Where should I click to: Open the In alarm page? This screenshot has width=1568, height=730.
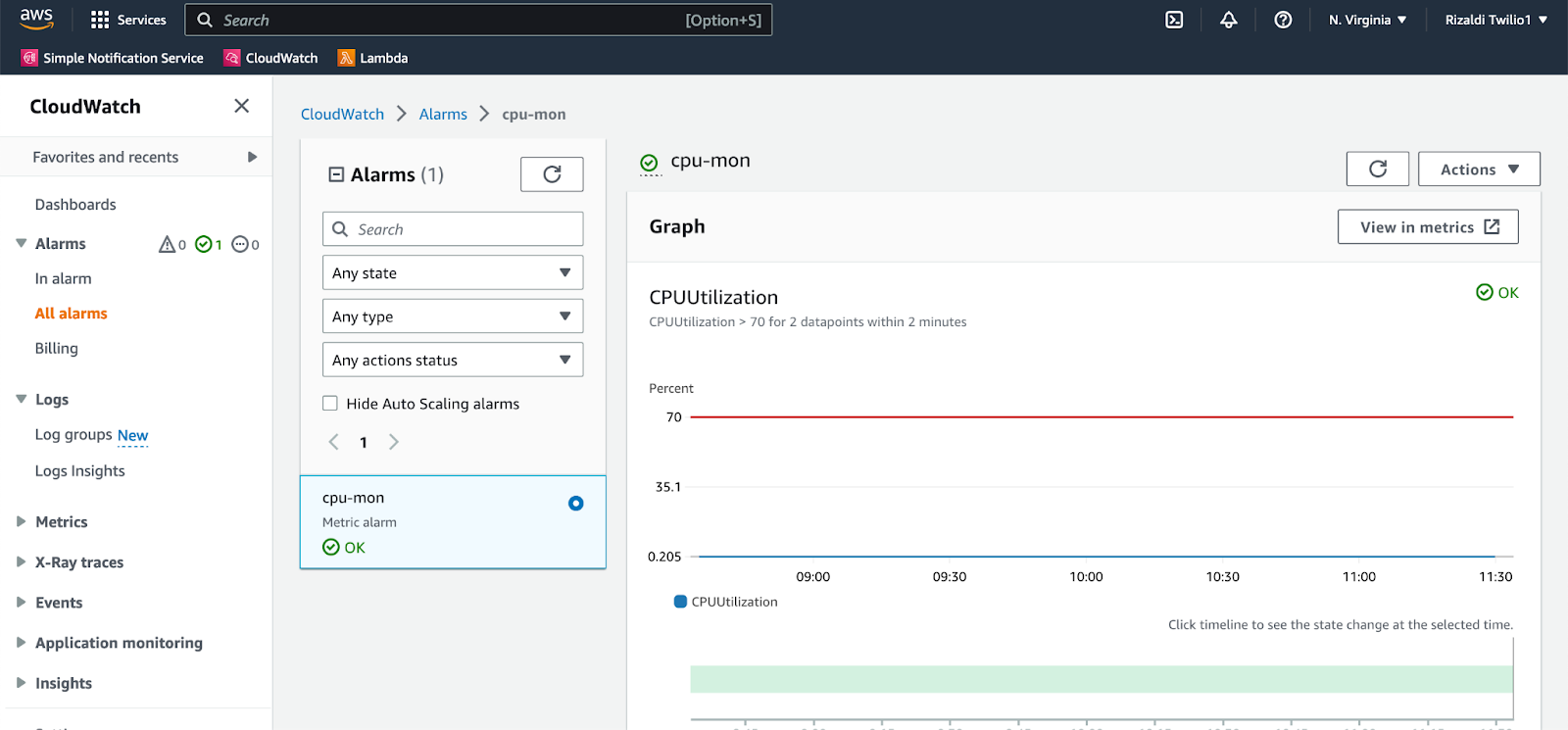click(x=63, y=278)
